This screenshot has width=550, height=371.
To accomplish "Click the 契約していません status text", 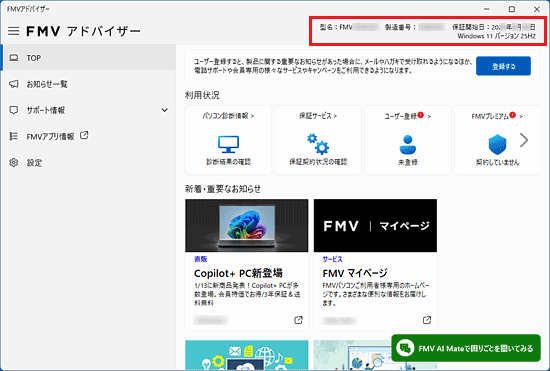I will click(x=497, y=162).
